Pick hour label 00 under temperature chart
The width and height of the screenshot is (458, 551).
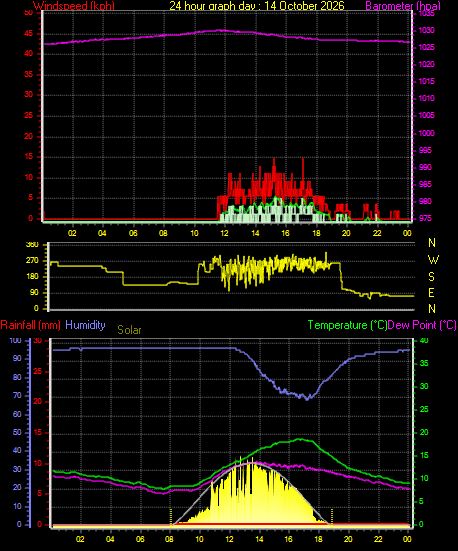(407, 539)
